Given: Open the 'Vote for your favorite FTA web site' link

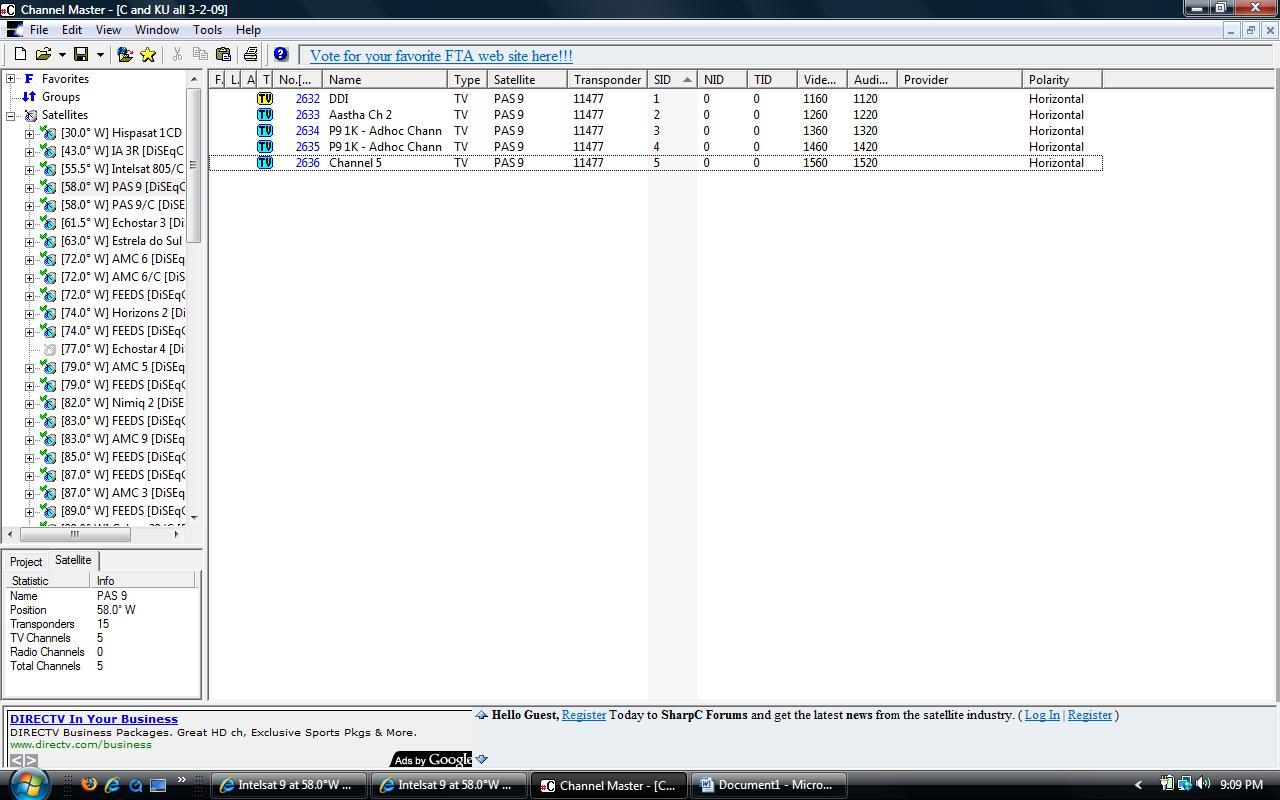Looking at the screenshot, I should (441, 56).
